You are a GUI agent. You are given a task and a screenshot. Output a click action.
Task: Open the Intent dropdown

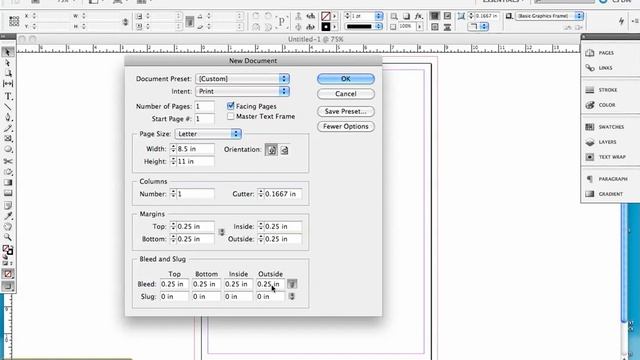[x=242, y=91]
